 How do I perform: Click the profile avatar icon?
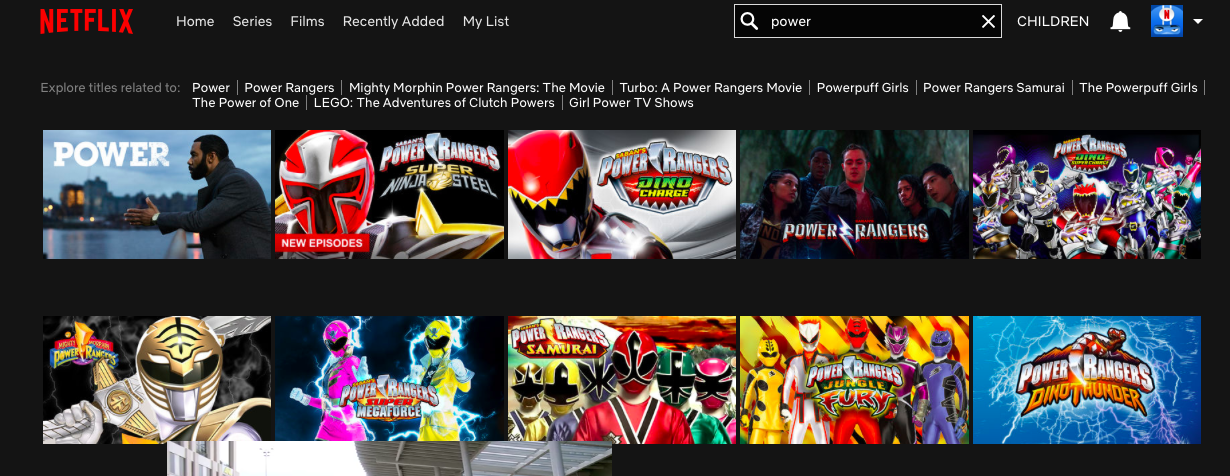pos(1167,21)
